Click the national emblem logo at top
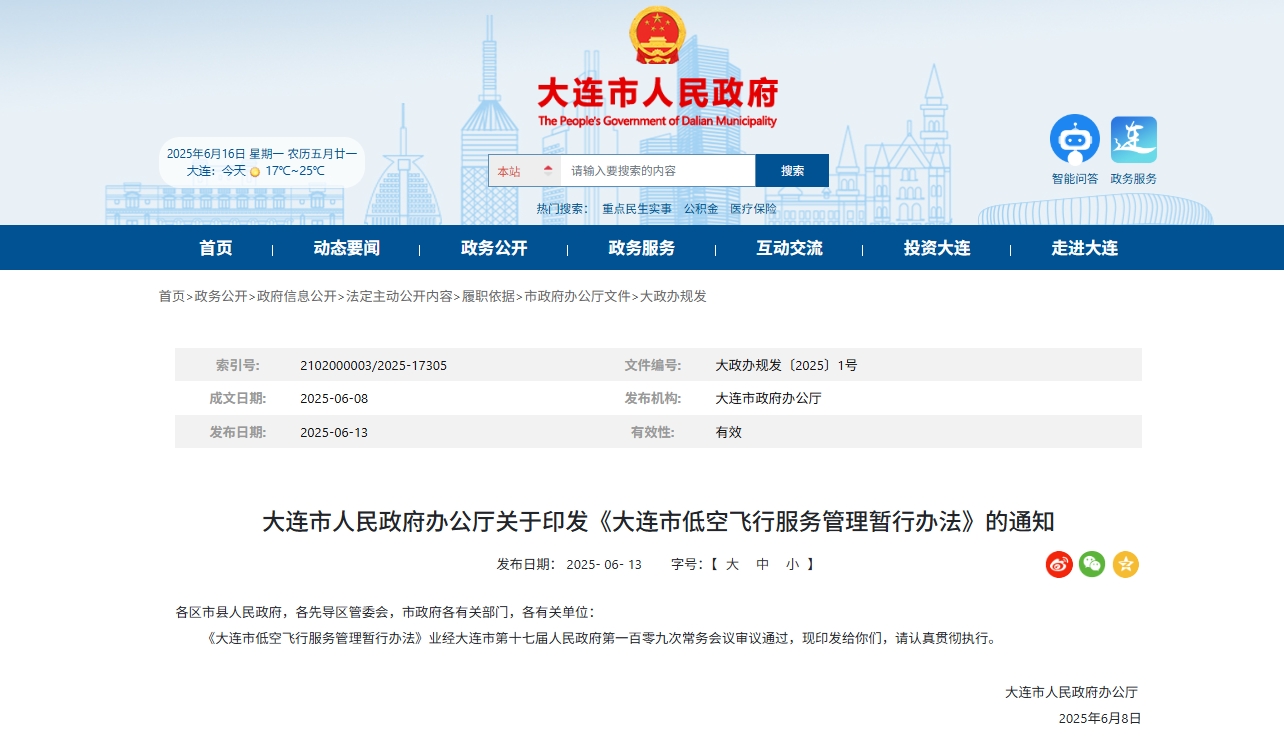 [657, 36]
